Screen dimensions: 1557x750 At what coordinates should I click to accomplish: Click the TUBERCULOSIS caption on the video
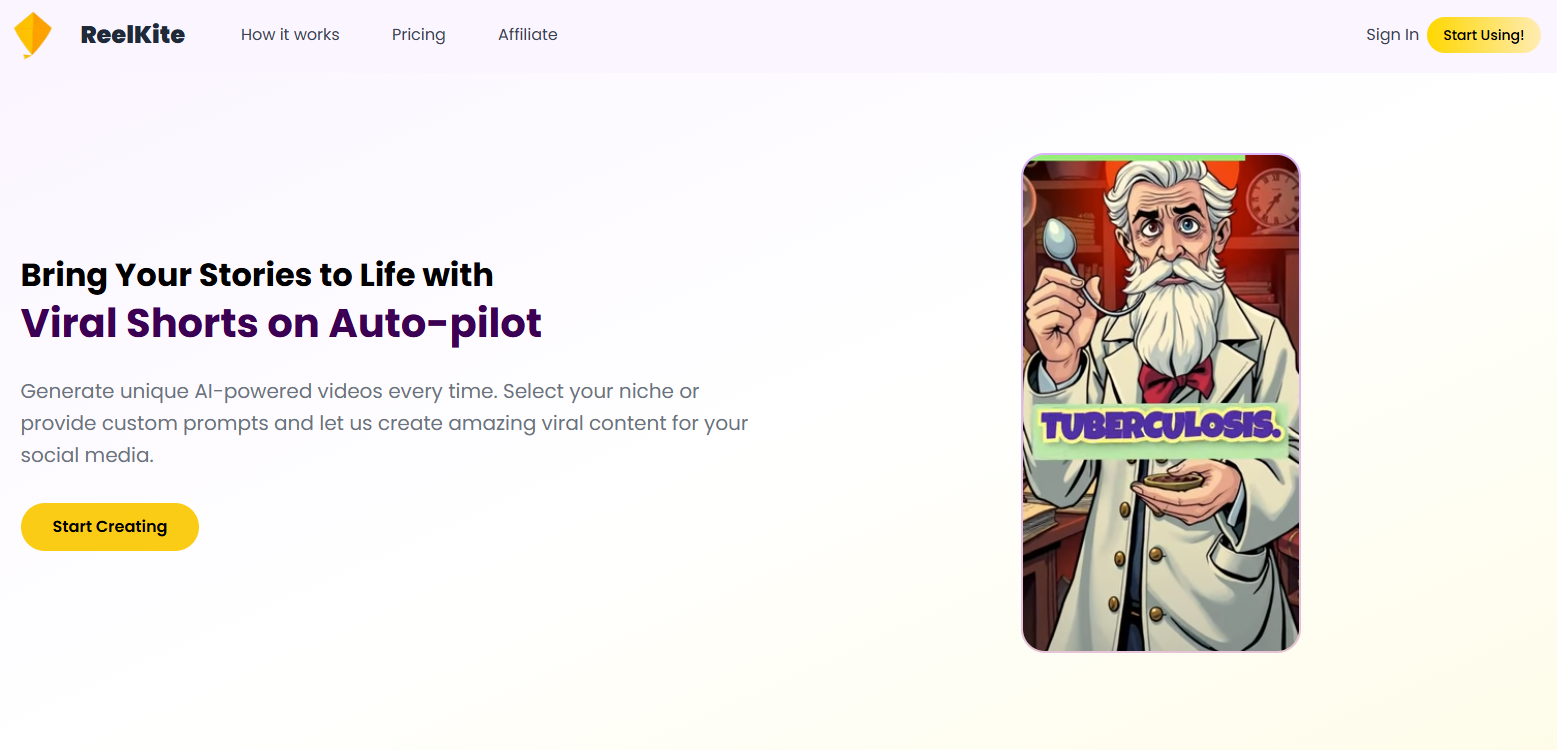1161,426
